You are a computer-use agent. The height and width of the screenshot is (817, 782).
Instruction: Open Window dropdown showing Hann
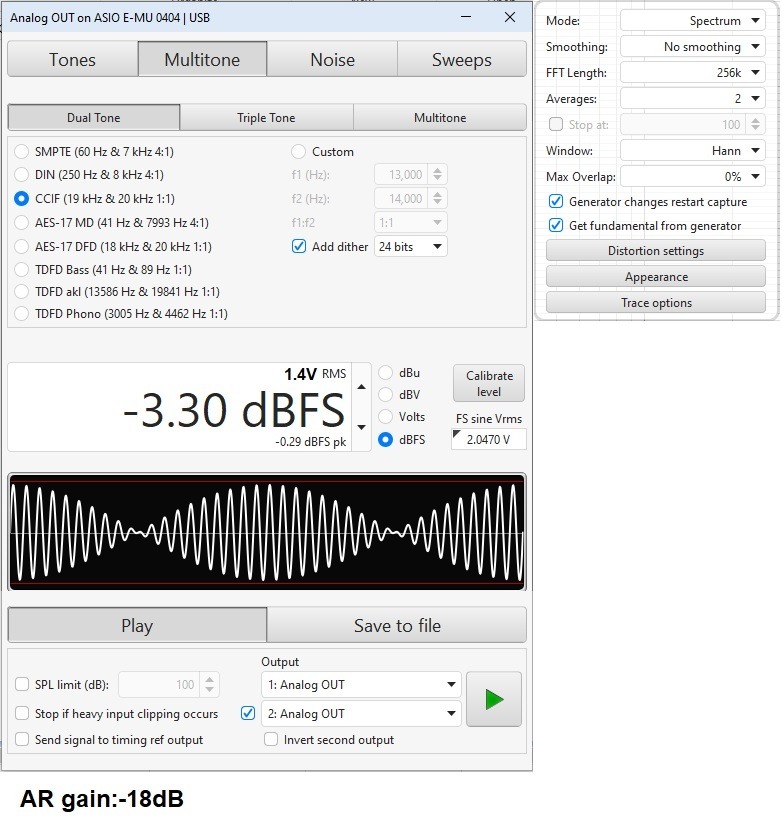click(x=692, y=151)
